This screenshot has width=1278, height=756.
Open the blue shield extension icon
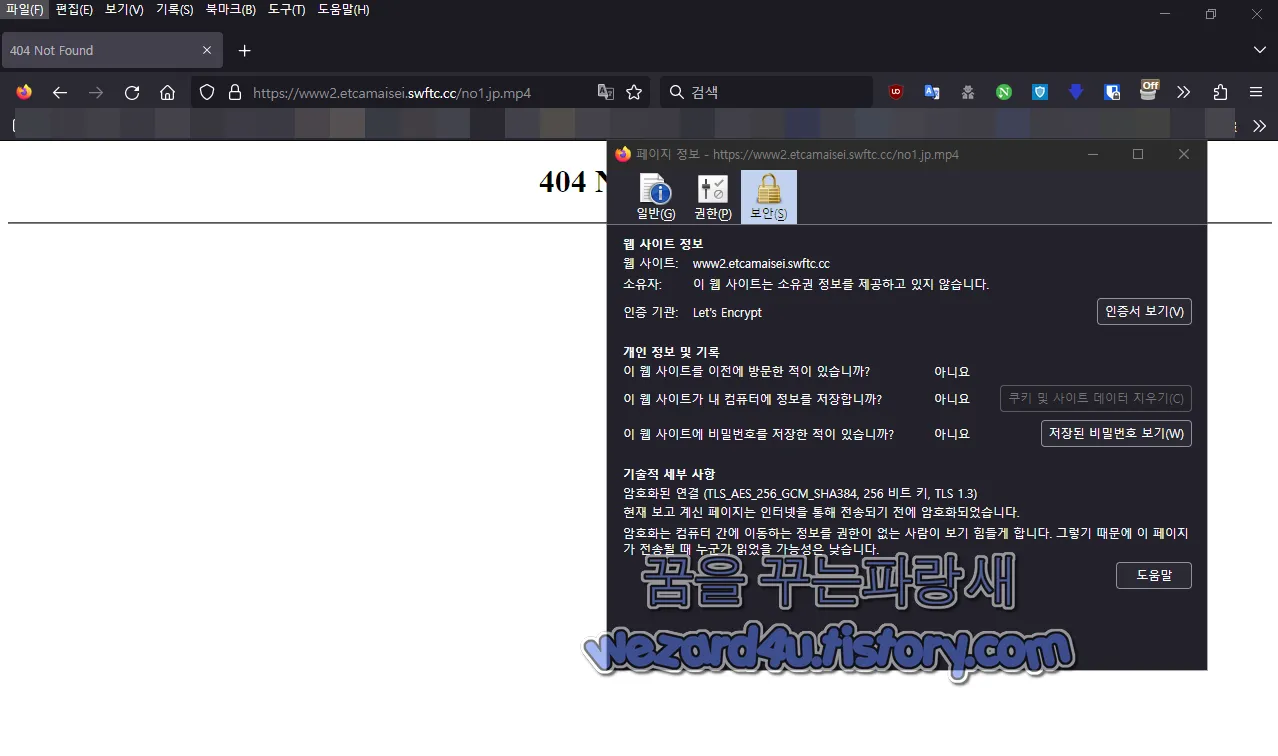[1040, 92]
